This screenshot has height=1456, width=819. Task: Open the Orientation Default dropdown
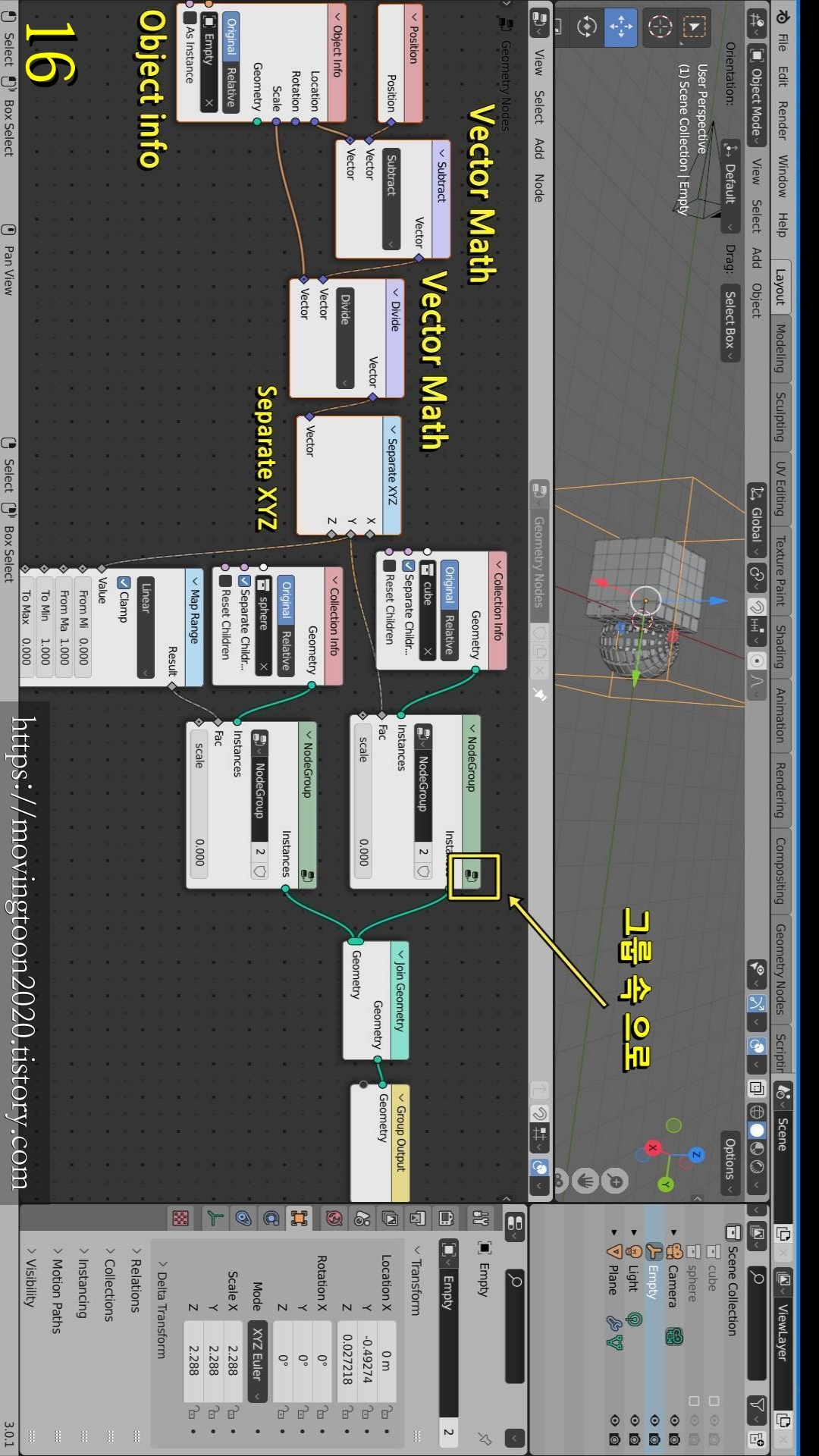tap(730, 187)
